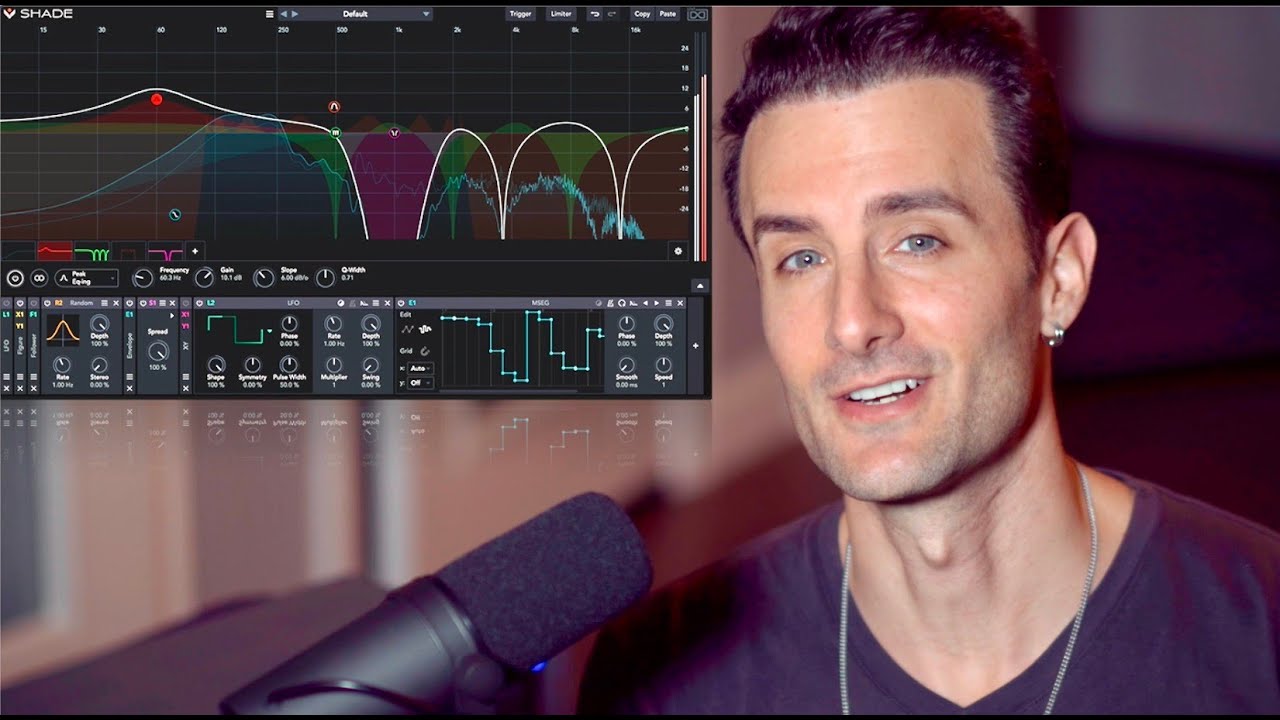Open the LFO panel menu icon
The image size is (1280, 720).
[376, 303]
